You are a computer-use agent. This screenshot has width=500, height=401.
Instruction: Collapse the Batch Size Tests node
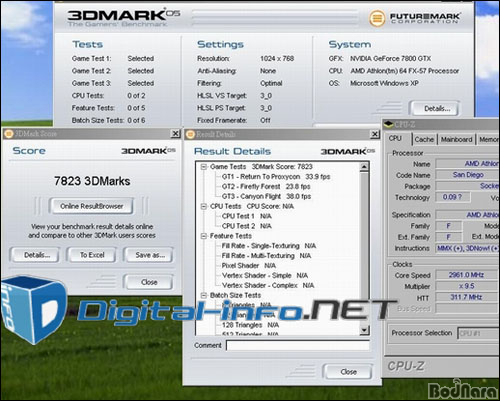coord(203,295)
